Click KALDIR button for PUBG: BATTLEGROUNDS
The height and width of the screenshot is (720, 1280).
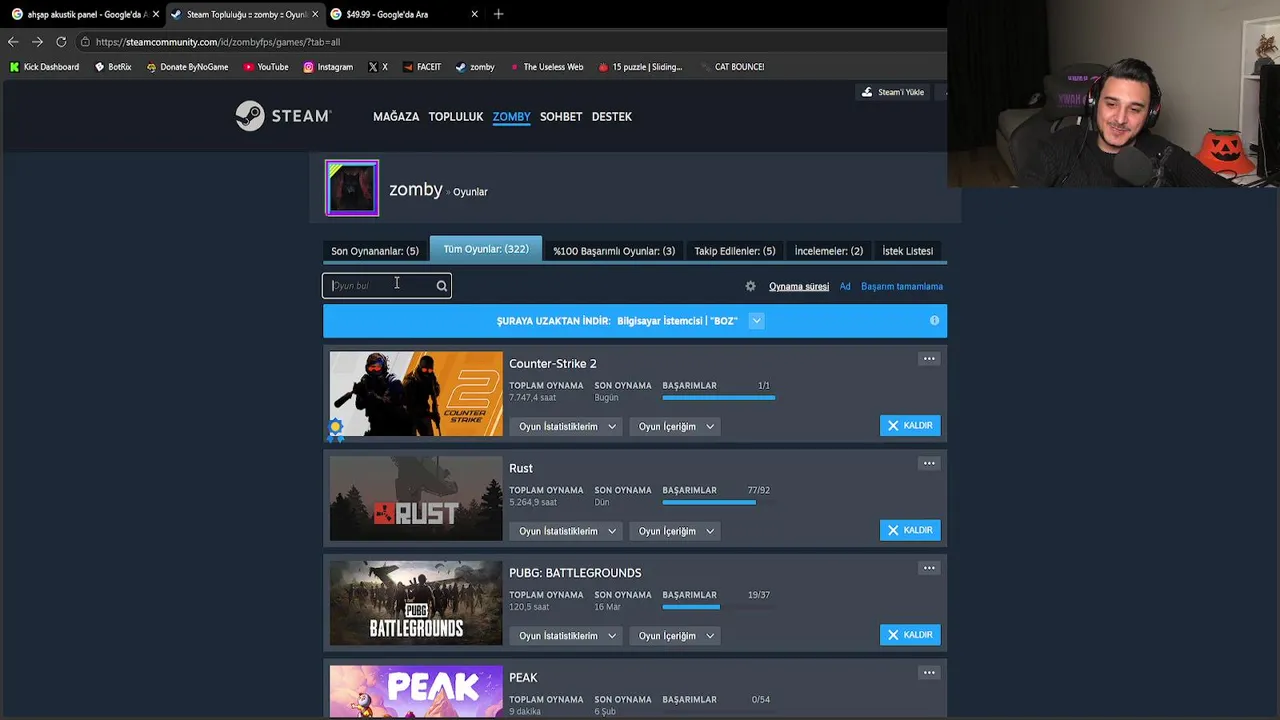[x=910, y=635]
